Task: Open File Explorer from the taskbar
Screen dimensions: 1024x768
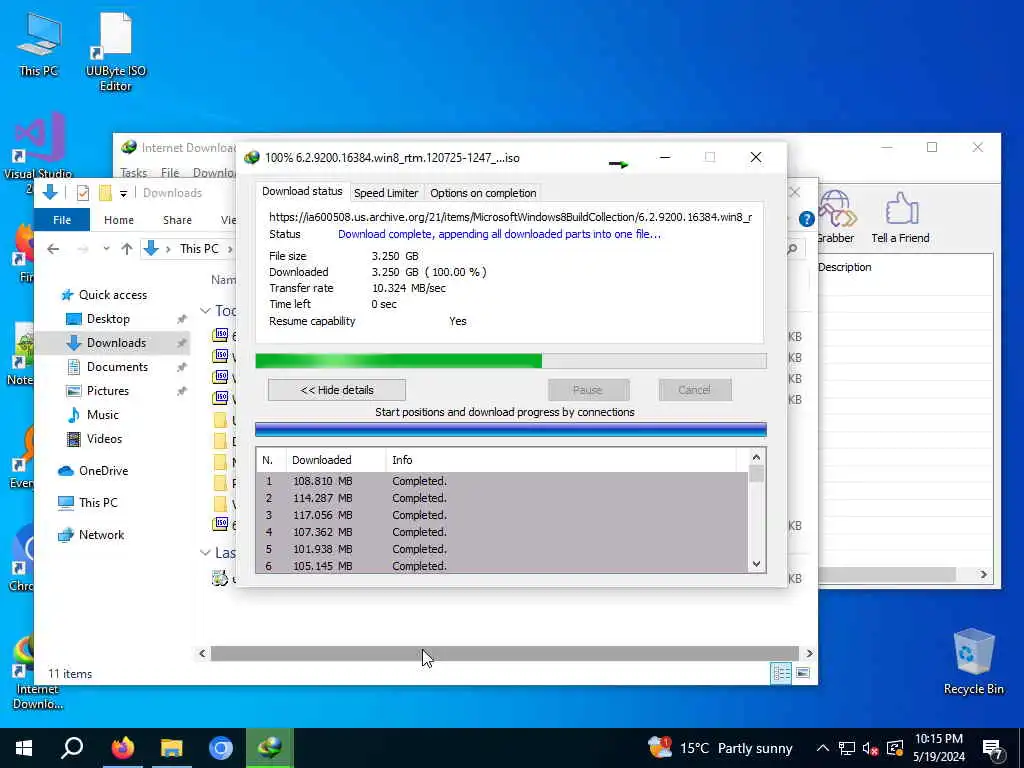Action: point(172,748)
